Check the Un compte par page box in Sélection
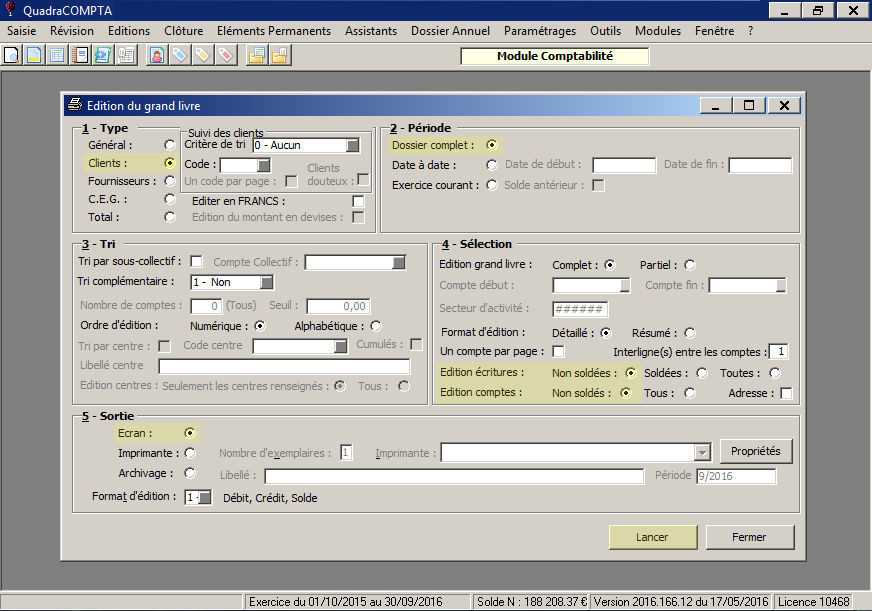This screenshot has width=872, height=611. [558, 351]
